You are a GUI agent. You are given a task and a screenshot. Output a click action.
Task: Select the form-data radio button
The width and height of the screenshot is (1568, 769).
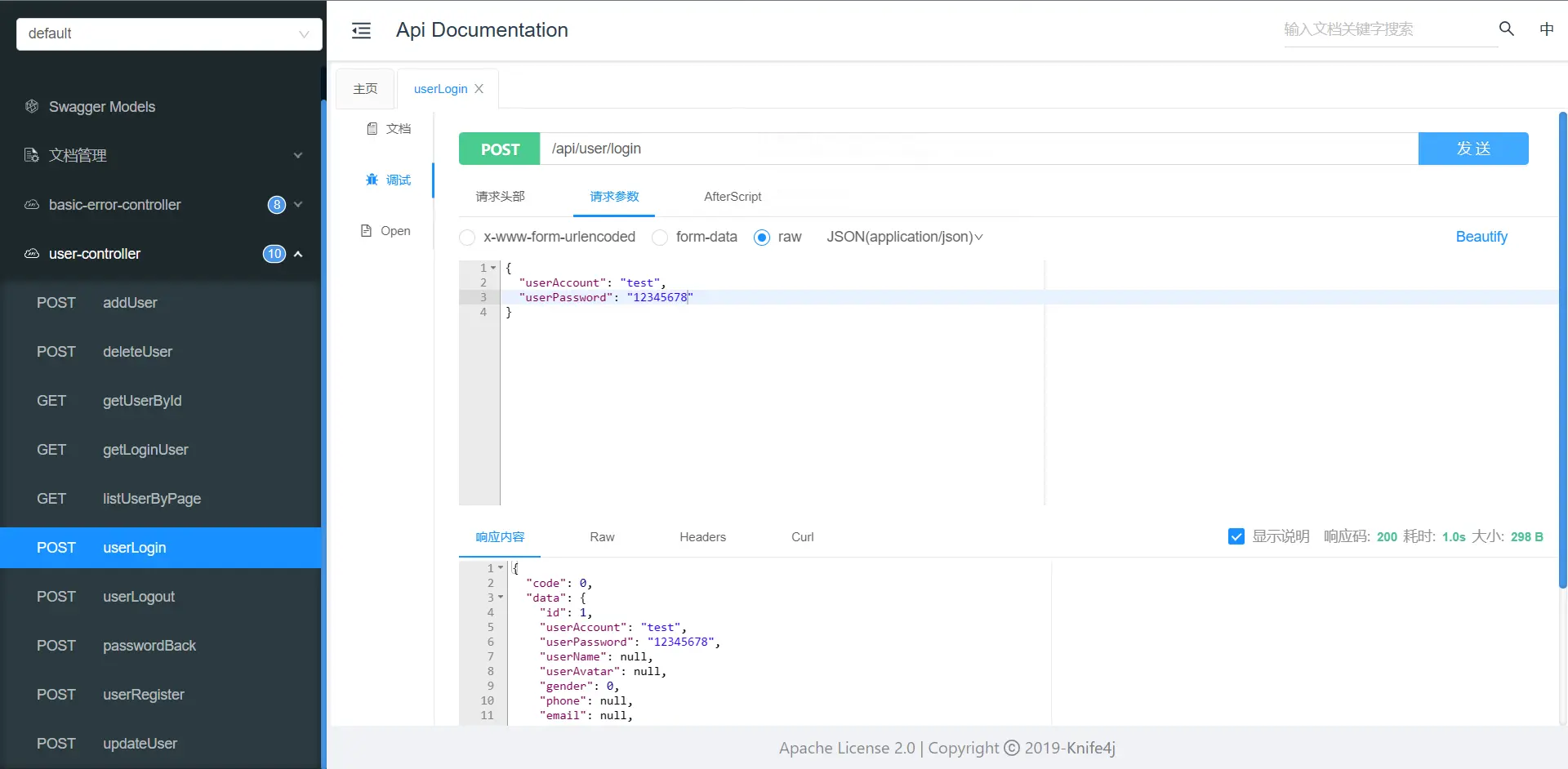pos(660,238)
